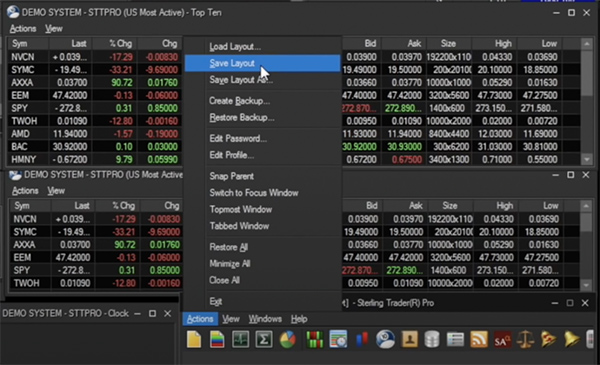
Task: Toggle Snap Parent in the menu
Action: pyautogui.click(x=262, y=176)
